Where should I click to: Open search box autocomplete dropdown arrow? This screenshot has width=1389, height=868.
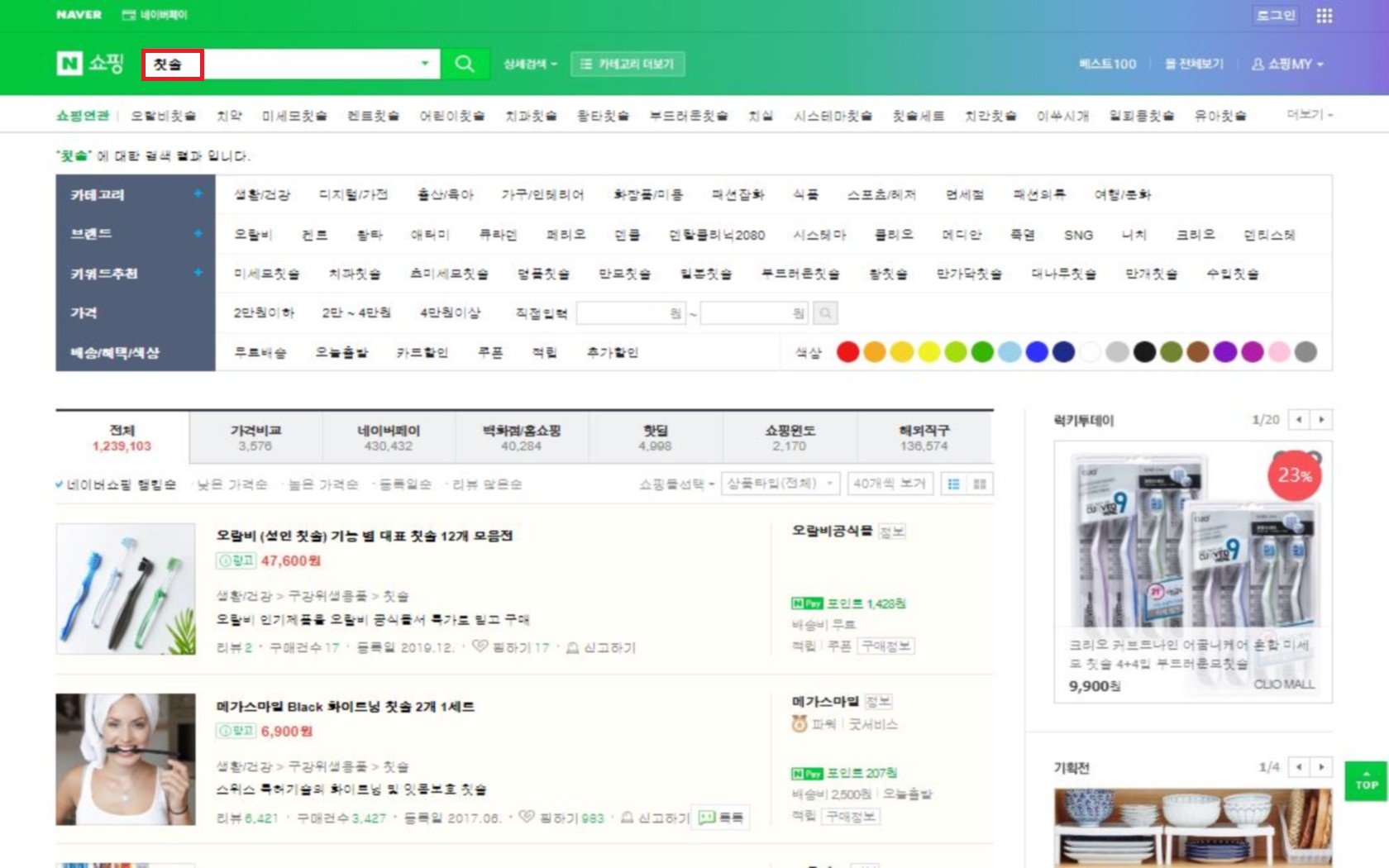click(425, 64)
